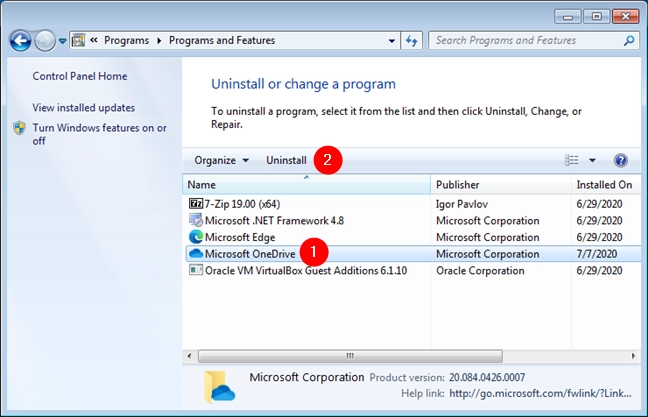This screenshot has height=417, width=648.
Task: Click the 7/7/2020 install date cell
Action: pos(597,254)
